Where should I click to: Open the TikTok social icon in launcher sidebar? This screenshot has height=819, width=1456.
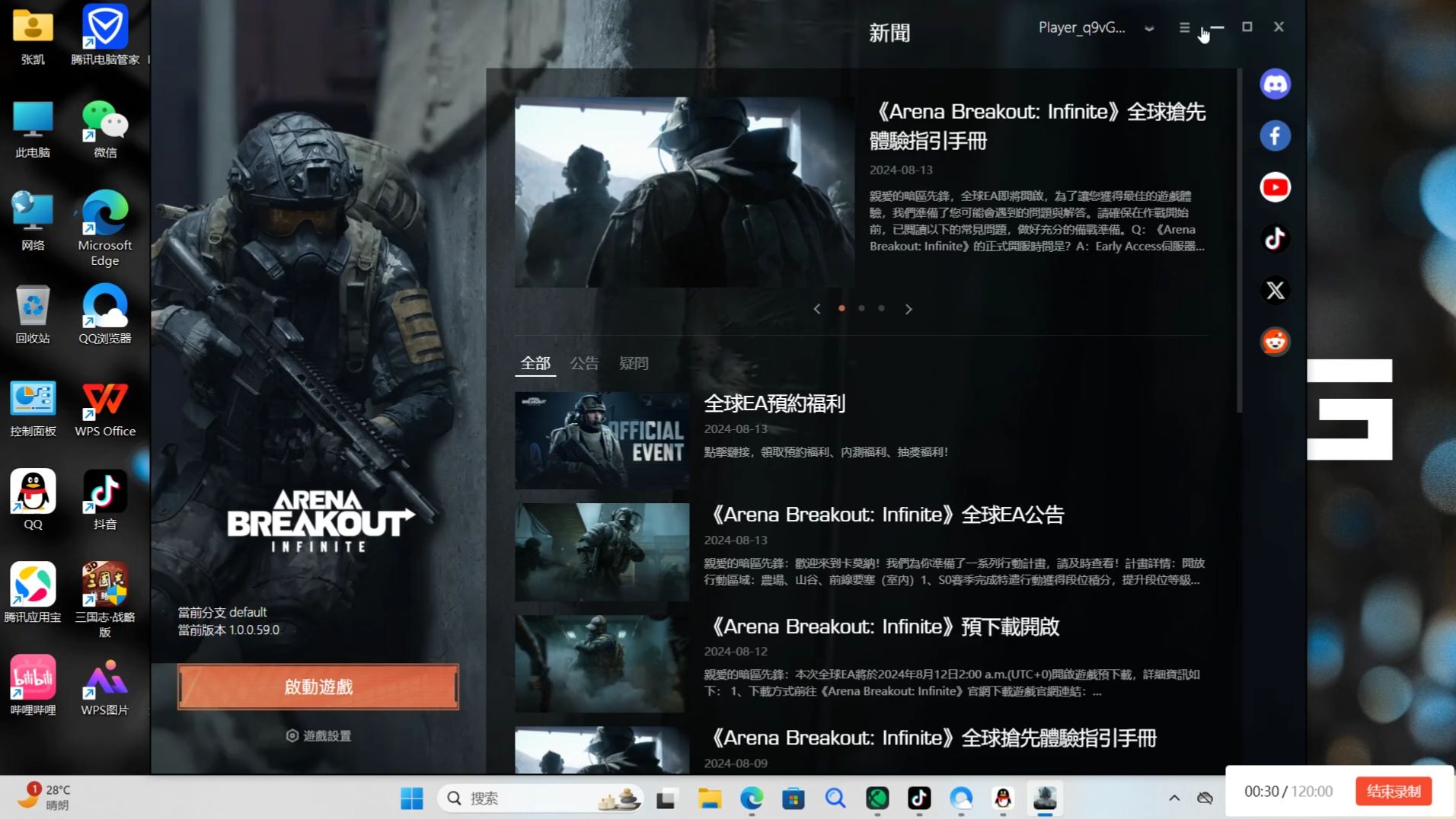point(1275,239)
